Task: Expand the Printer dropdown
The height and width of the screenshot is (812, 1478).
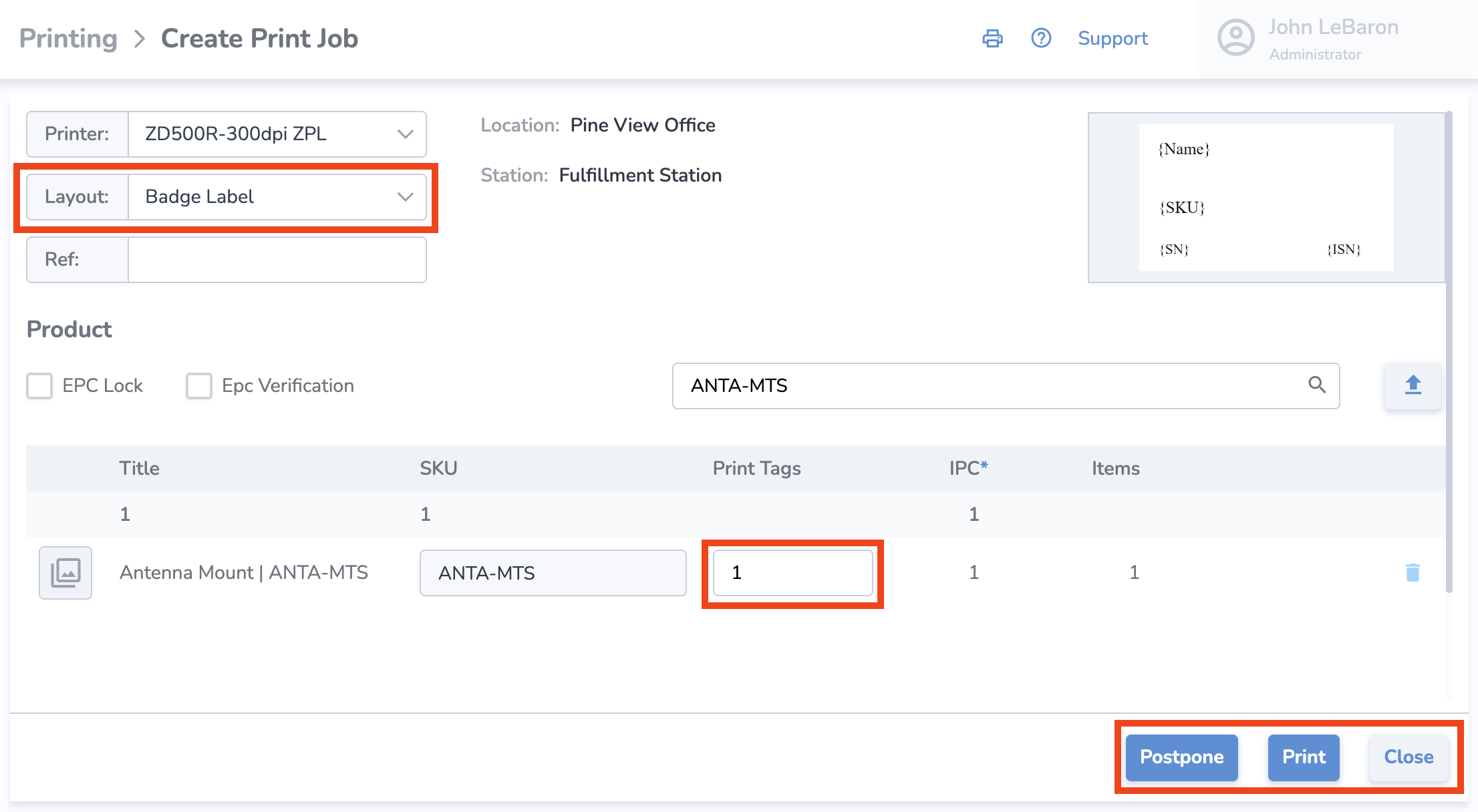Action: [277, 134]
